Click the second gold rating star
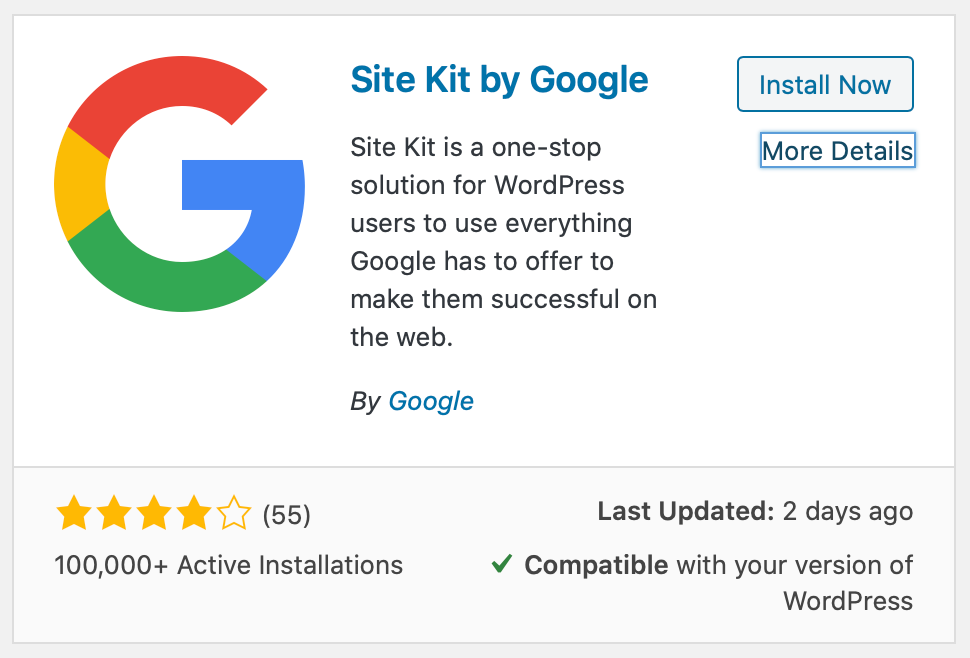The width and height of the screenshot is (970, 658). tap(114, 513)
